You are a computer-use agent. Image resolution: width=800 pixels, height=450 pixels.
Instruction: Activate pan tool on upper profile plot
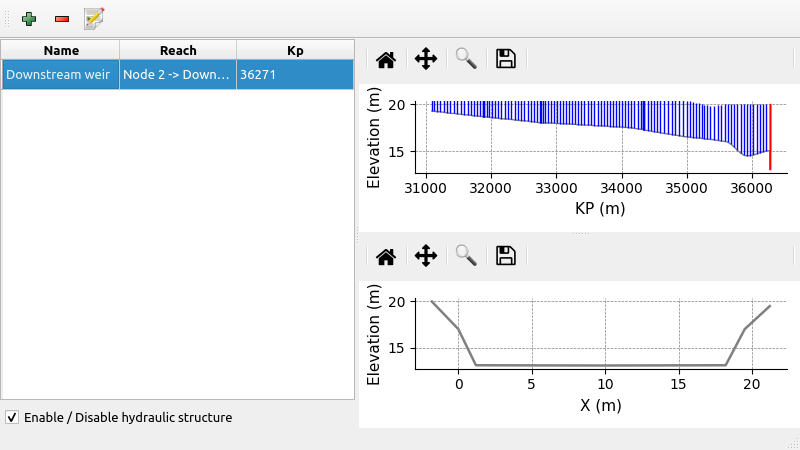[426, 59]
